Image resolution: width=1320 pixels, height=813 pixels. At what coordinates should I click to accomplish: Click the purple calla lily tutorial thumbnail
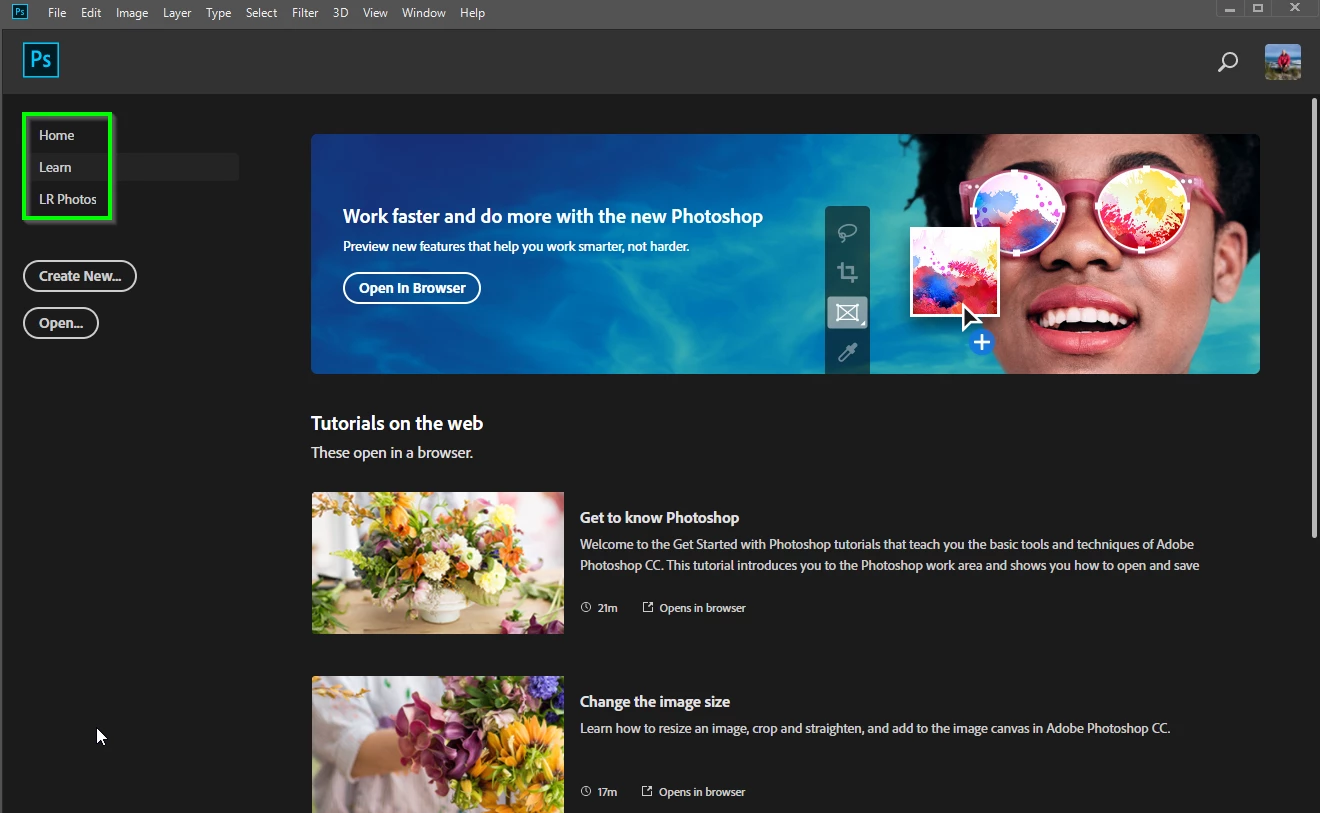coord(438,744)
